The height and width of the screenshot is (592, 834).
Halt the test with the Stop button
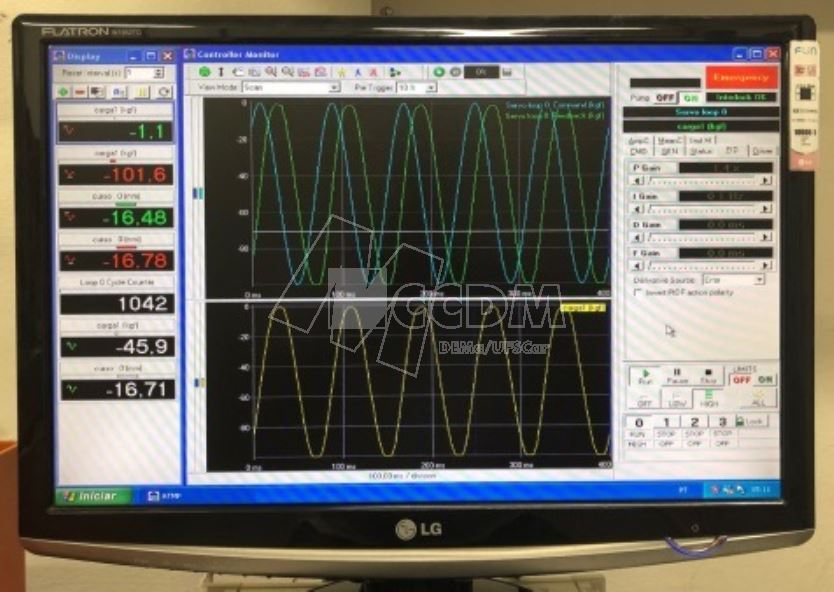(708, 376)
